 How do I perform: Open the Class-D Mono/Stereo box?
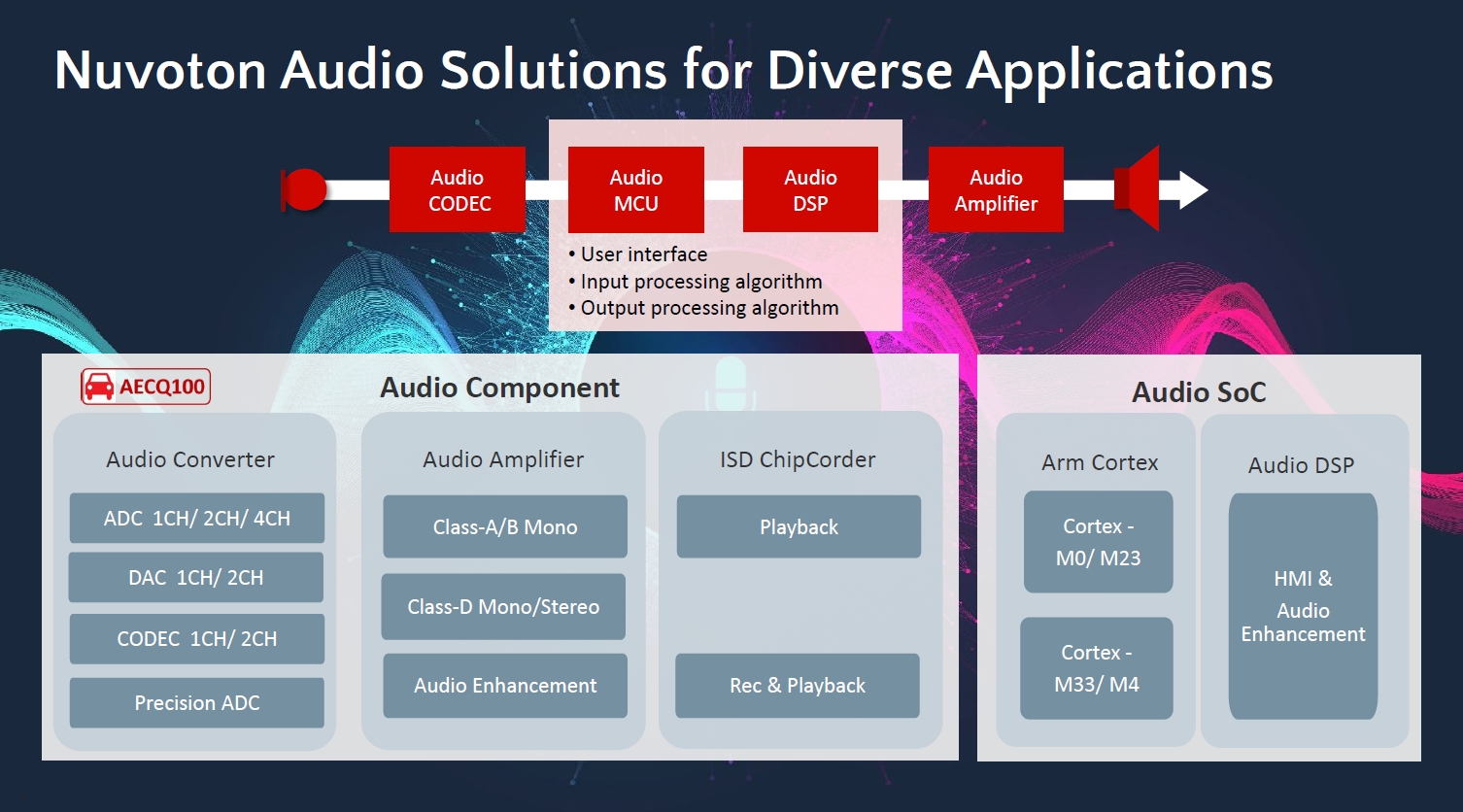pos(503,606)
